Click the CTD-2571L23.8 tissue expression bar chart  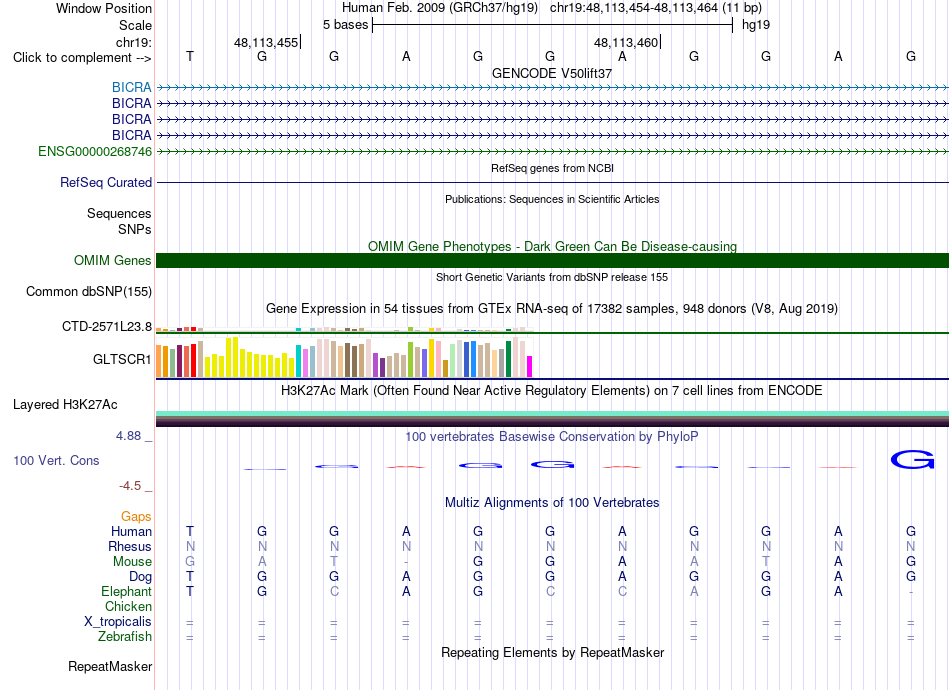344,329
